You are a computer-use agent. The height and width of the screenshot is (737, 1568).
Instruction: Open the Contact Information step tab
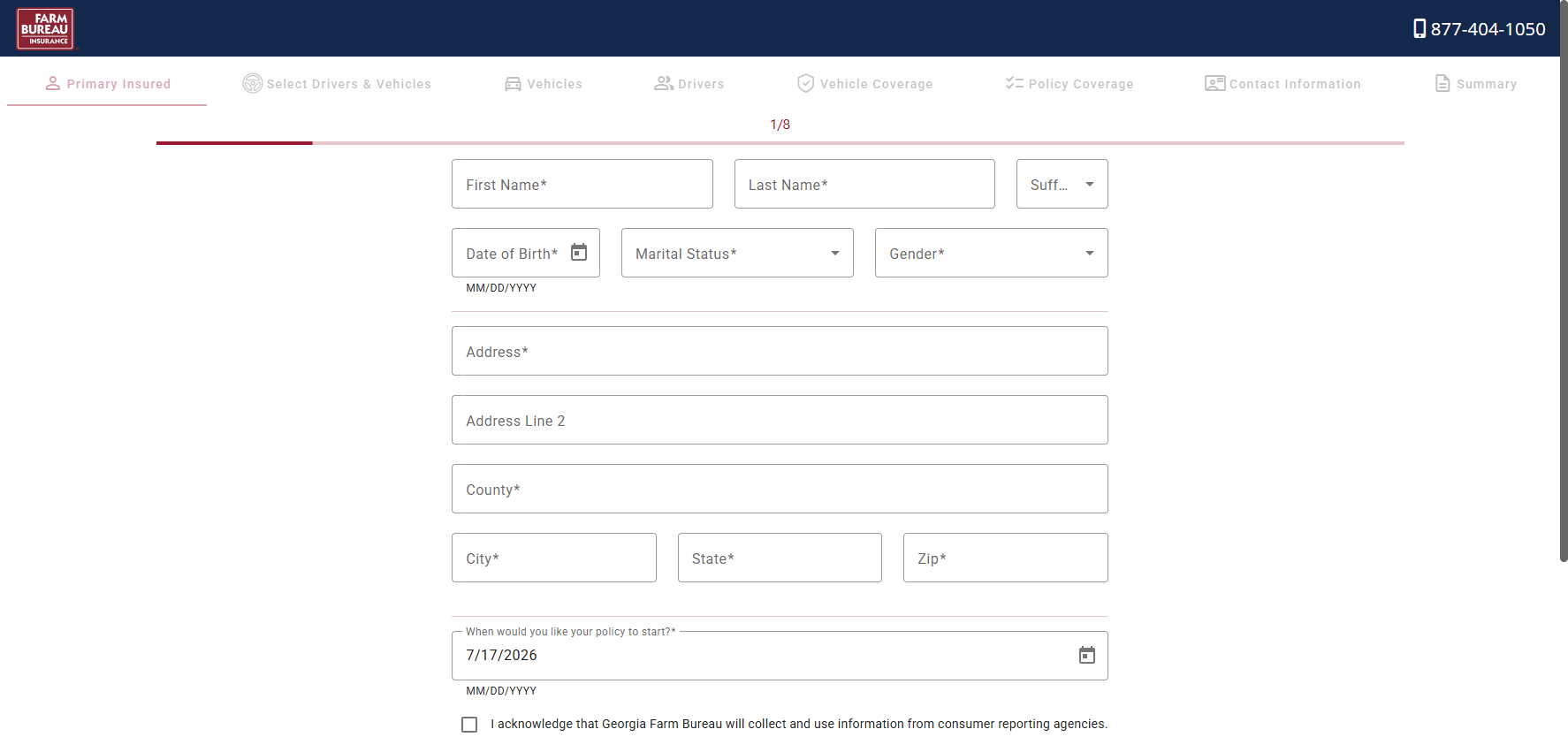(x=1283, y=83)
